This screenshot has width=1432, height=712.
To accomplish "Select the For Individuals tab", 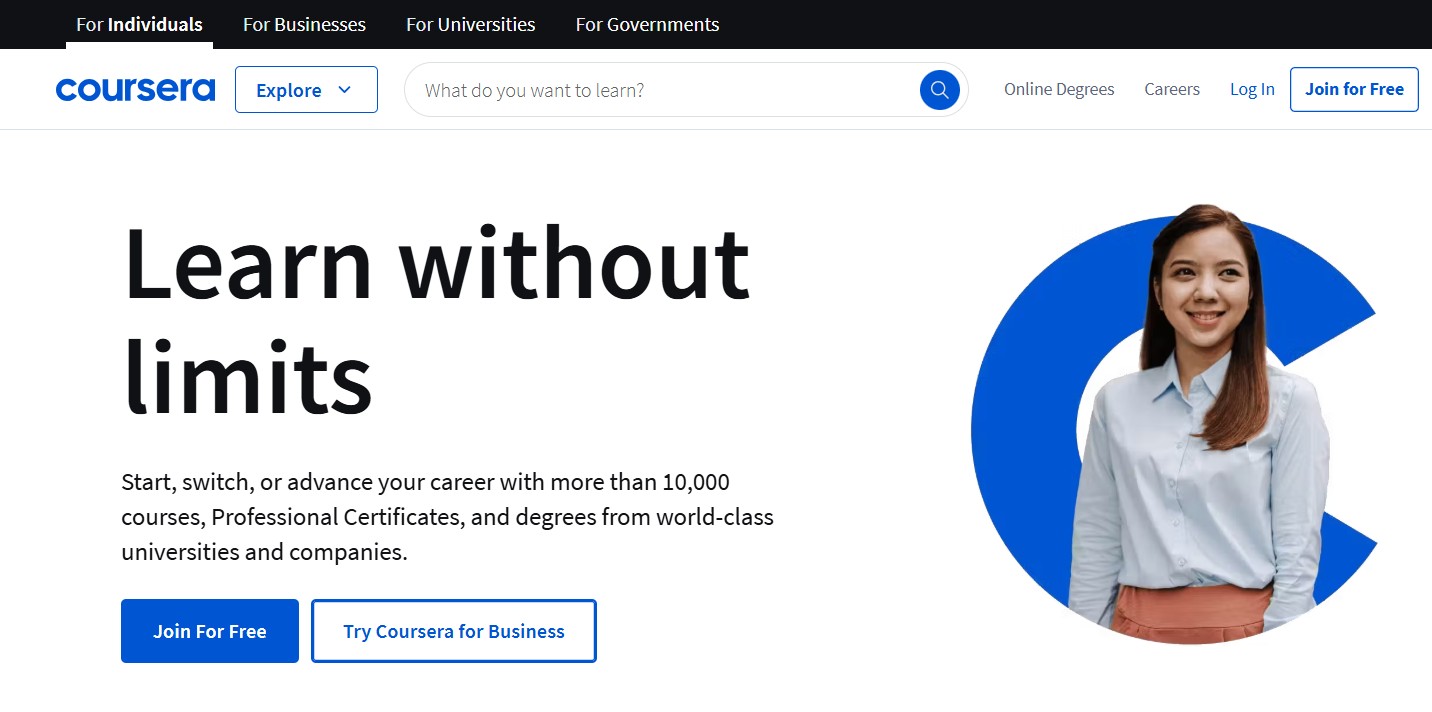I will tap(139, 24).
